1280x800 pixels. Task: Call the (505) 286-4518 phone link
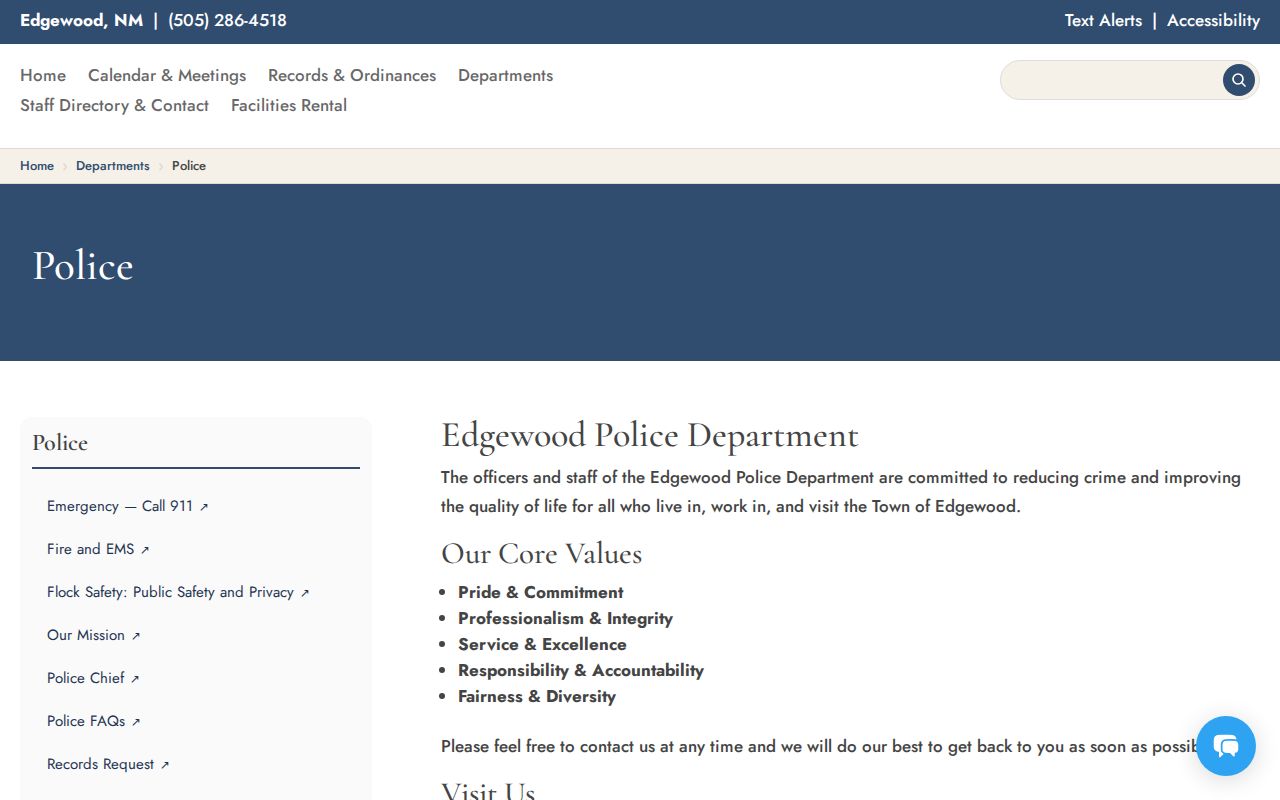(227, 20)
